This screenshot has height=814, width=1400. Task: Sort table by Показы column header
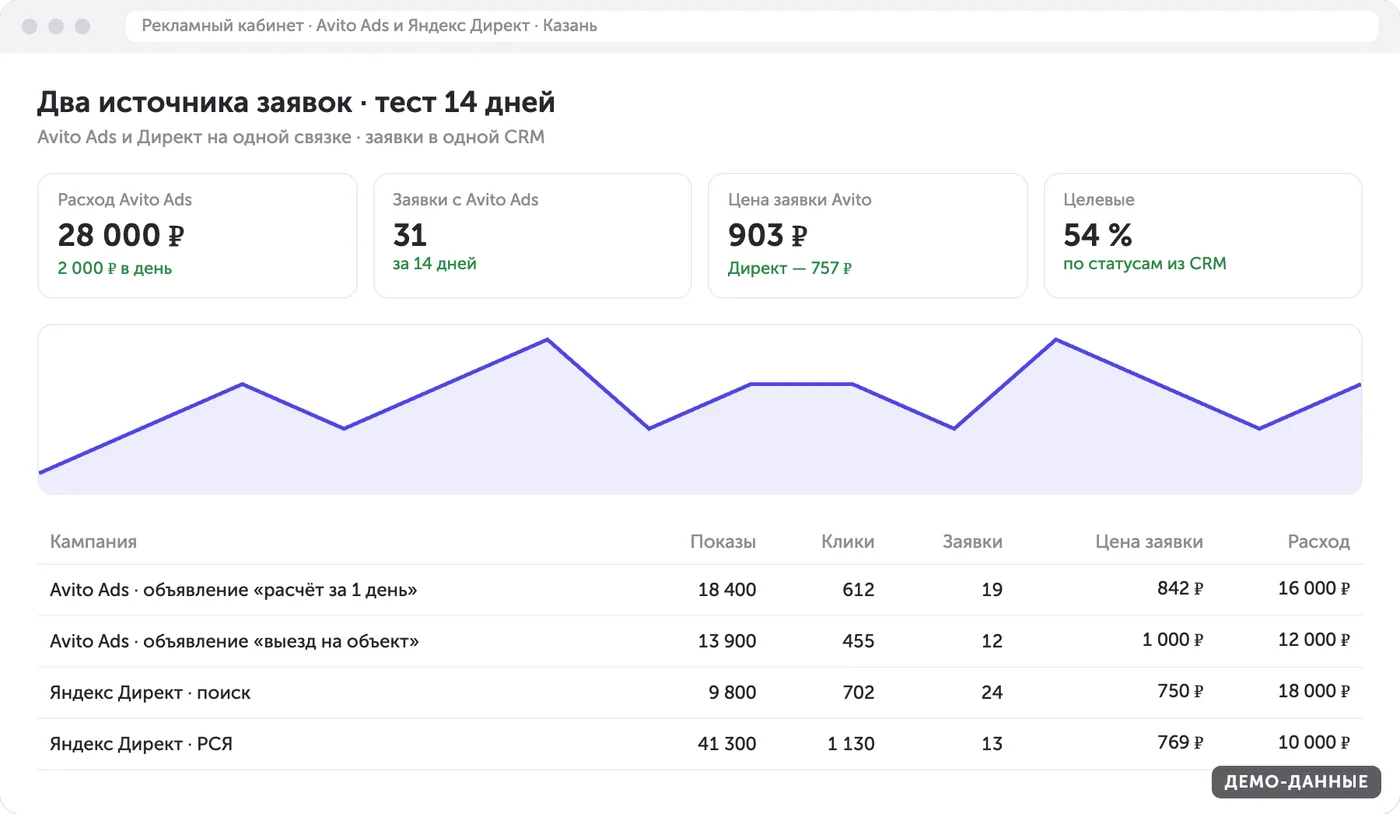pos(723,542)
